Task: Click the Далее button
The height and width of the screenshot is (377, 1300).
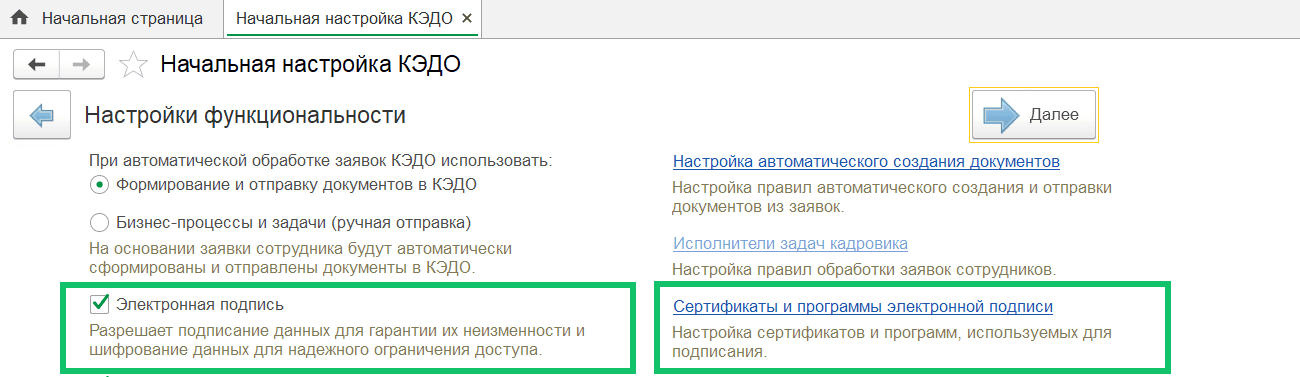Action: tap(1034, 115)
